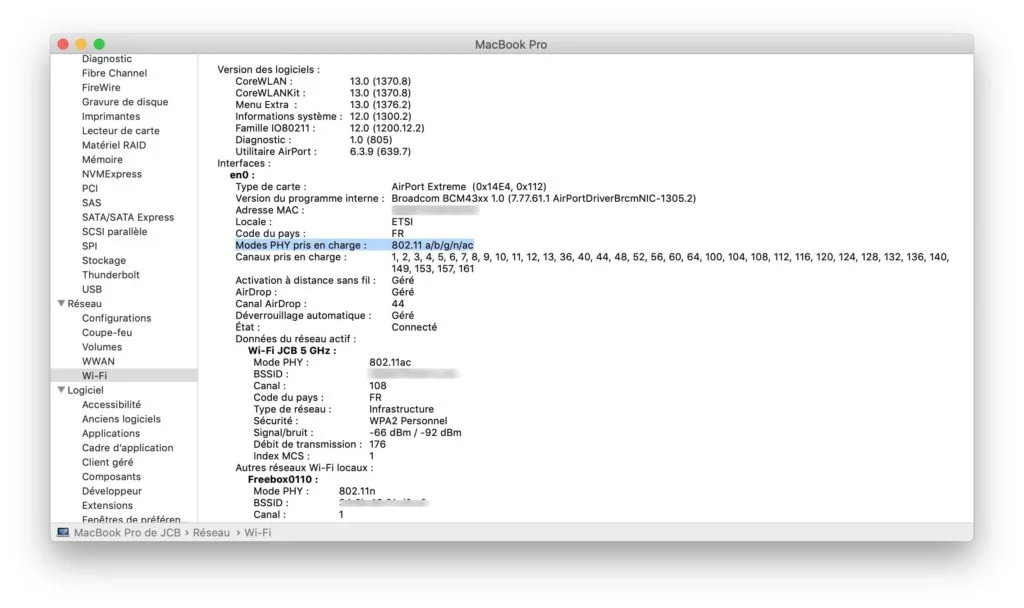
Task: Select USB in the hardware list
Action: click(91, 289)
